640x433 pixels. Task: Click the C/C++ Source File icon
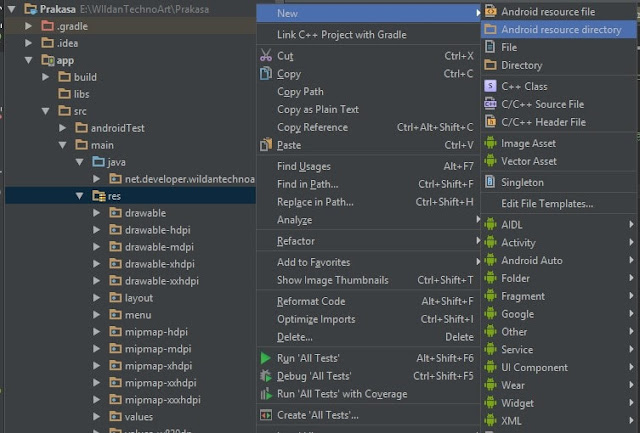point(490,104)
